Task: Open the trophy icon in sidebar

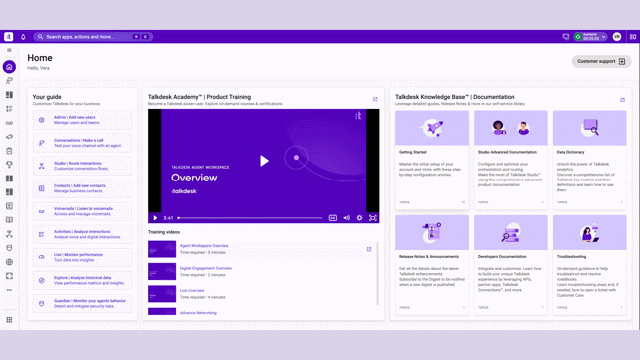Action: click(x=9, y=164)
